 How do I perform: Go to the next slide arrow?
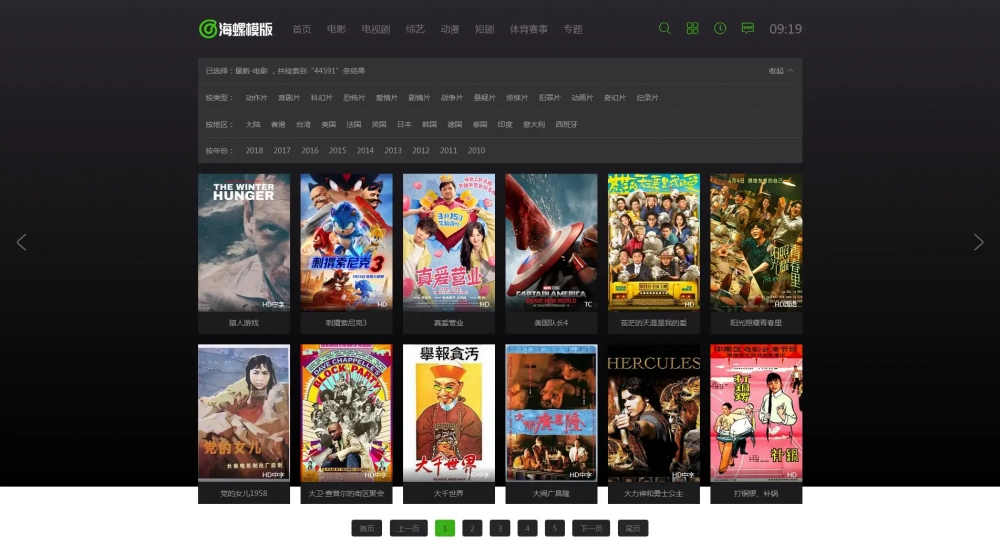click(978, 242)
